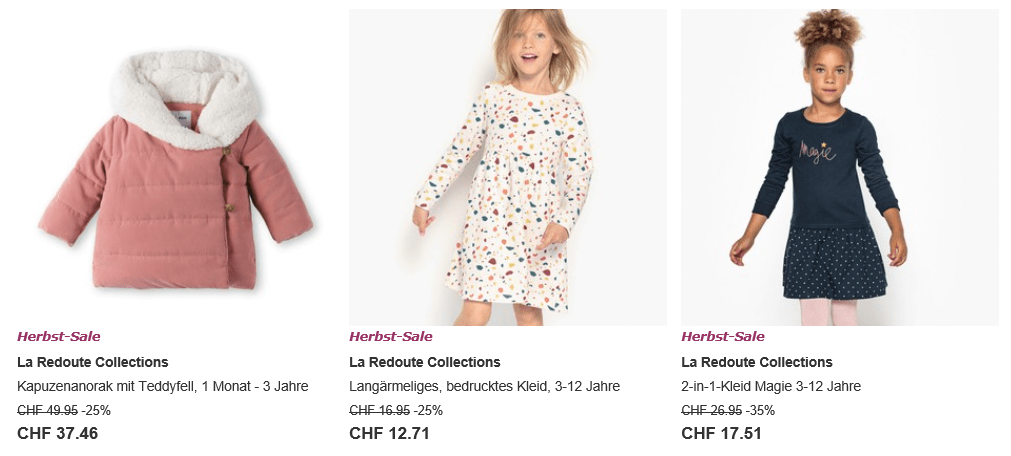Select the CHF 12.71 sale price
This screenshot has height=456, width=1011.
pos(390,433)
